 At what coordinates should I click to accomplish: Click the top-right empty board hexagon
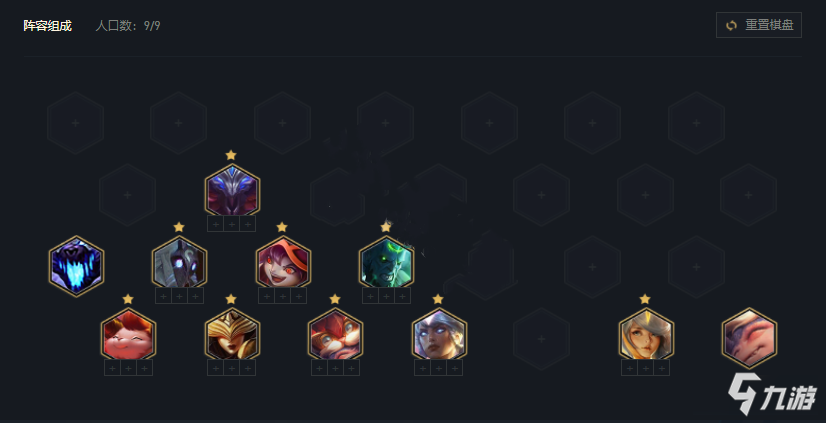pyautogui.click(x=696, y=123)
